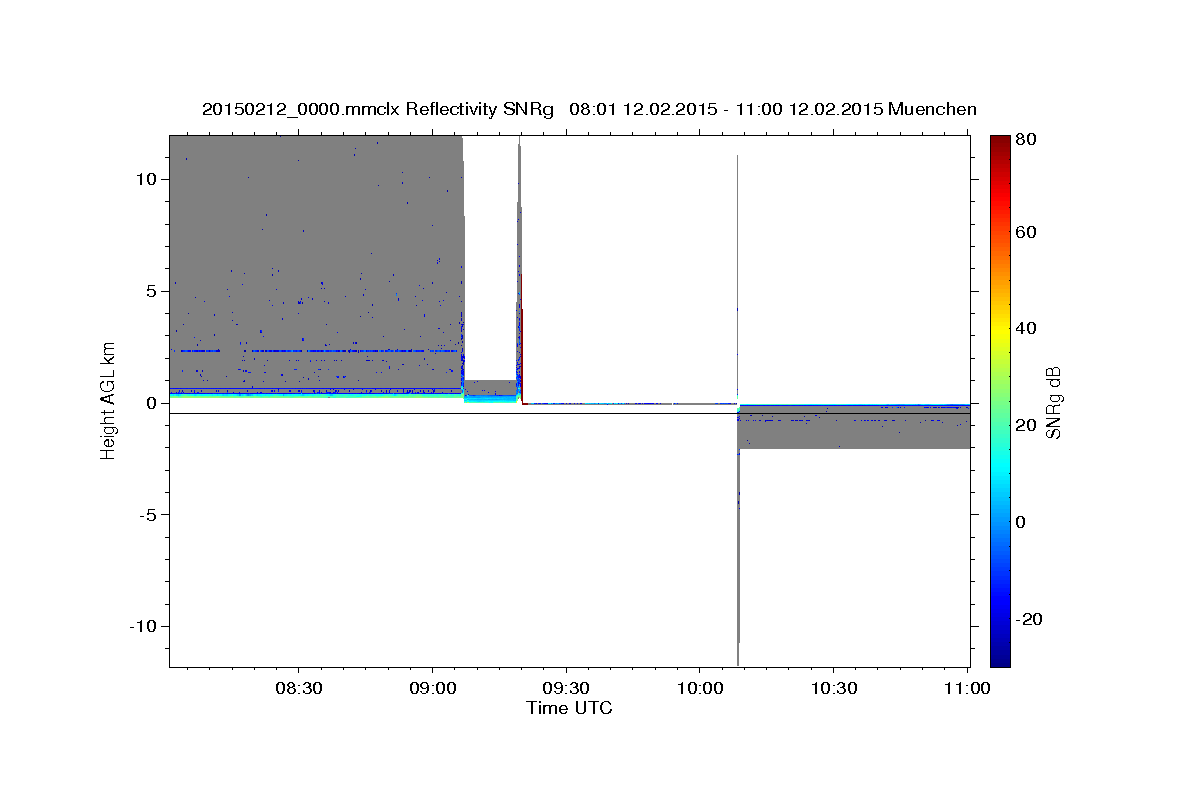1200x800 pixels.
Task: Click the height tick label 0
Action: pos(154,403)
